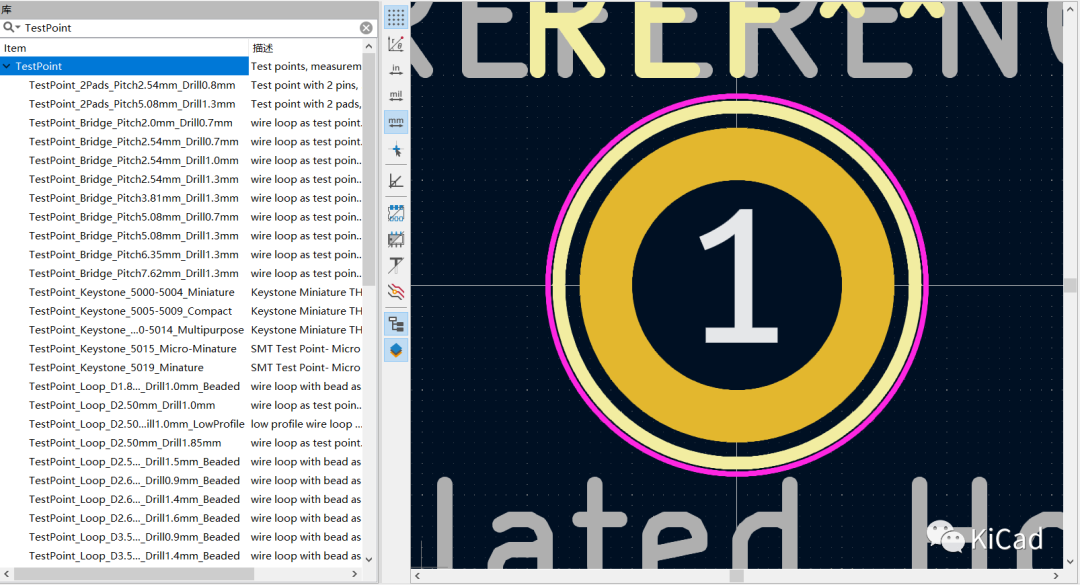Click 'Test points, measurem' description cell
Image resolution: width=1080 pixels, height=585 pixels.
pyautogui.click(x=306, y=66)
